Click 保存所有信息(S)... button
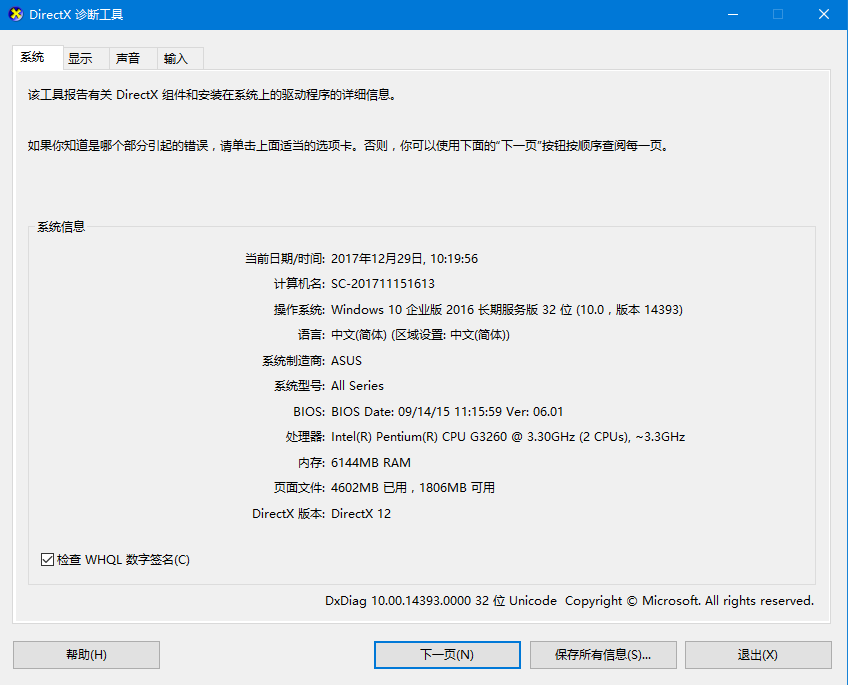 [603, 655]
